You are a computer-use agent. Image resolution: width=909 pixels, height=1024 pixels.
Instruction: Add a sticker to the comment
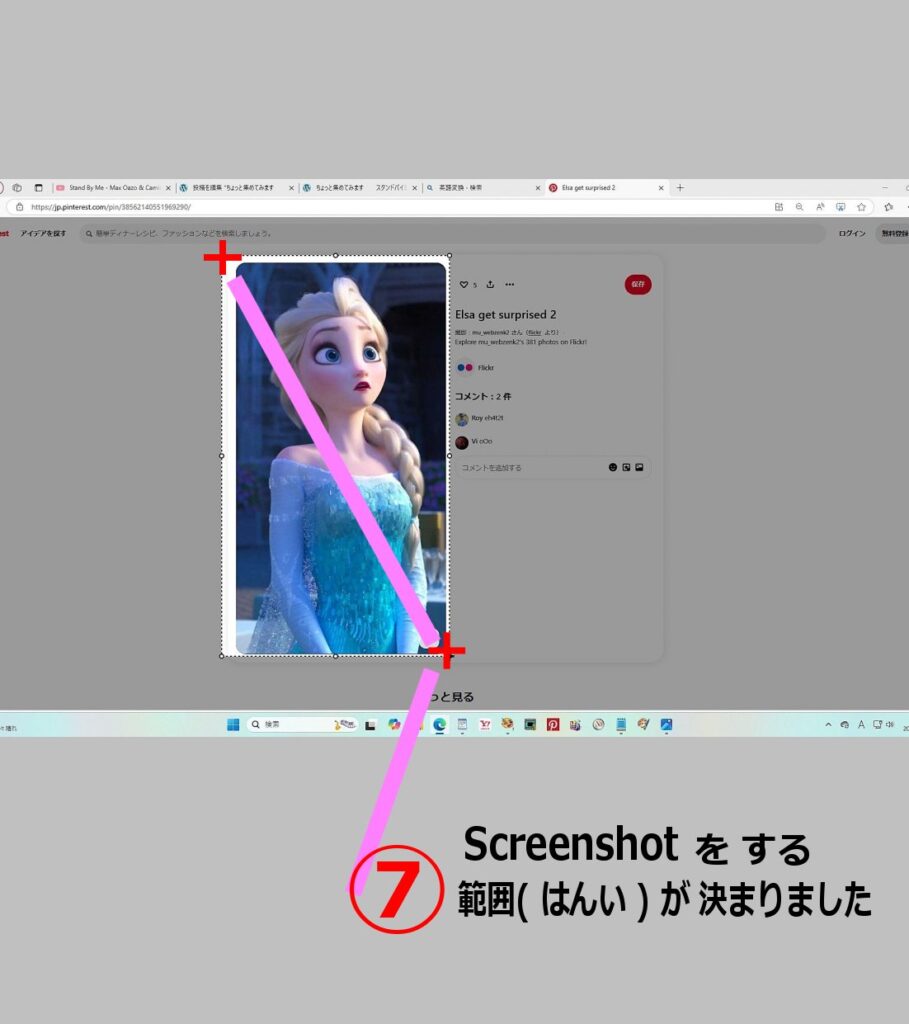(x=626, y=468)
